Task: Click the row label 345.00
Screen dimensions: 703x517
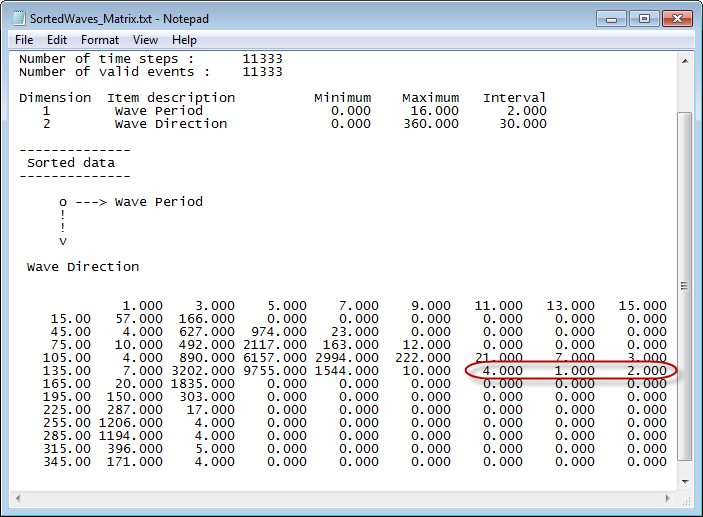Action: [x=67, y=462]
